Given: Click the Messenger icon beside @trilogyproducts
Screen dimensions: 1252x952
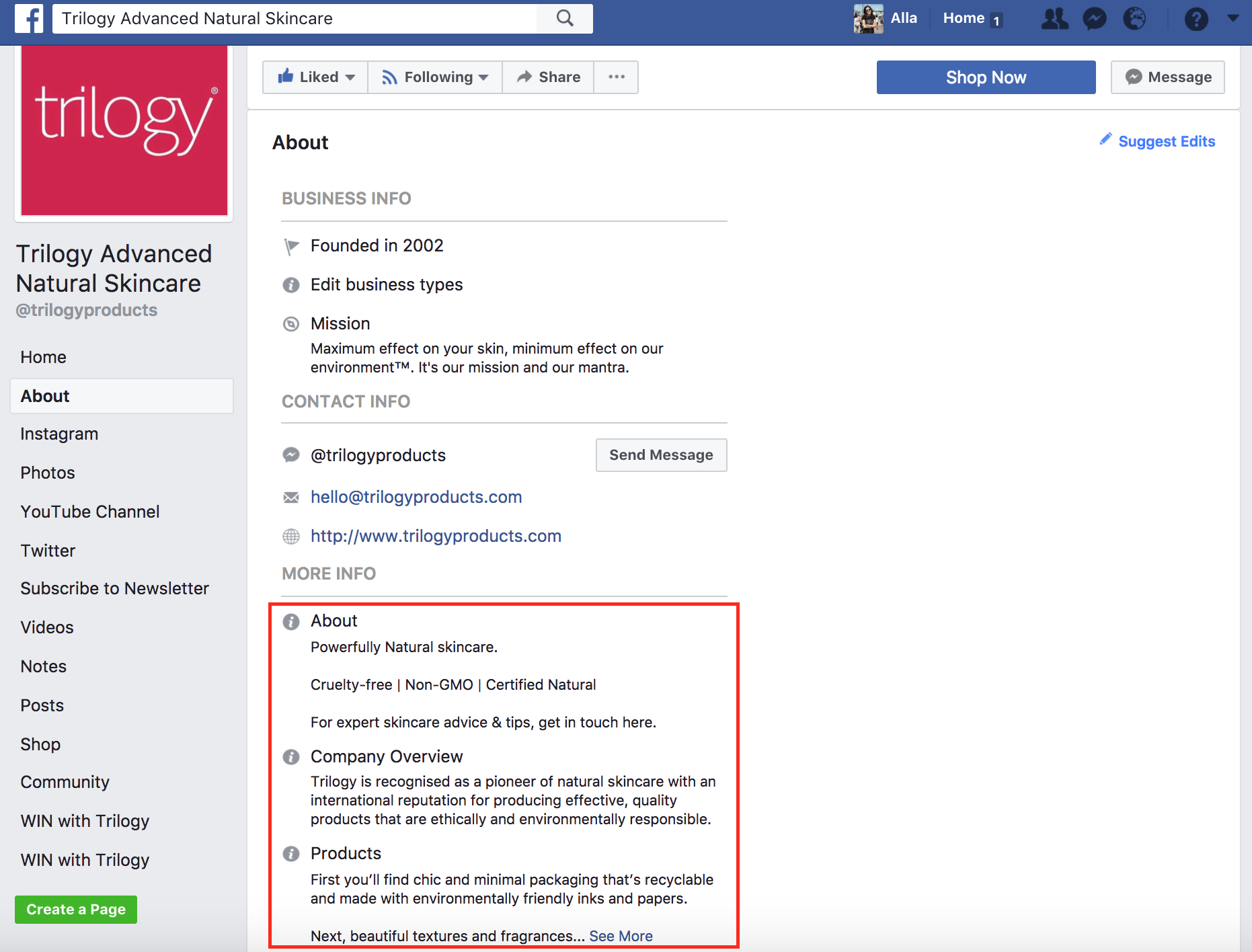Looking at the screenshot, I should (x=290, y=455).
